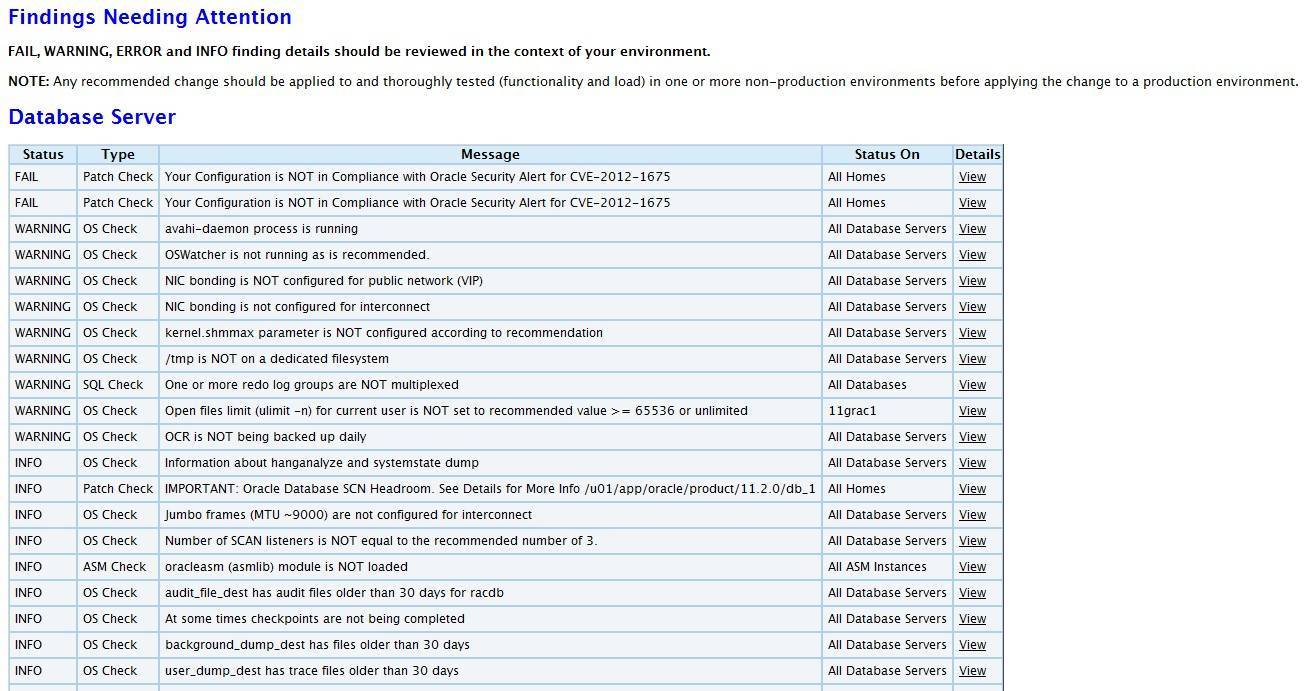Click the Message column header
1316x691 pixels.
[490, 155]
